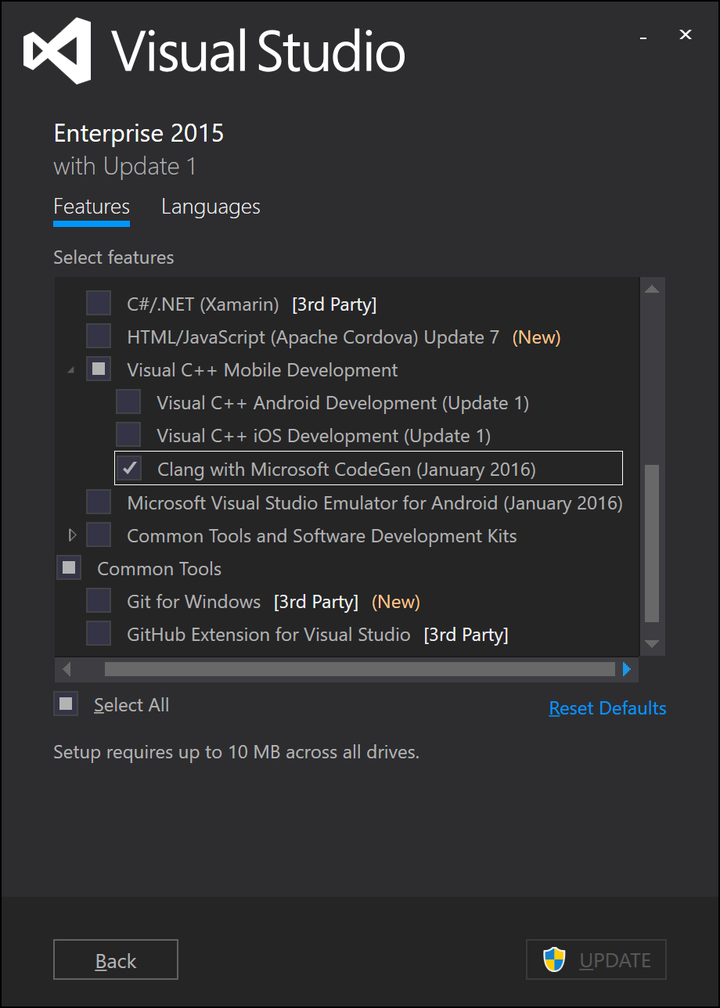720x1008 pixels.
Task: Click 'Visual C++ Android Development (Update 1)' label
Action: [x=343, y=404]
